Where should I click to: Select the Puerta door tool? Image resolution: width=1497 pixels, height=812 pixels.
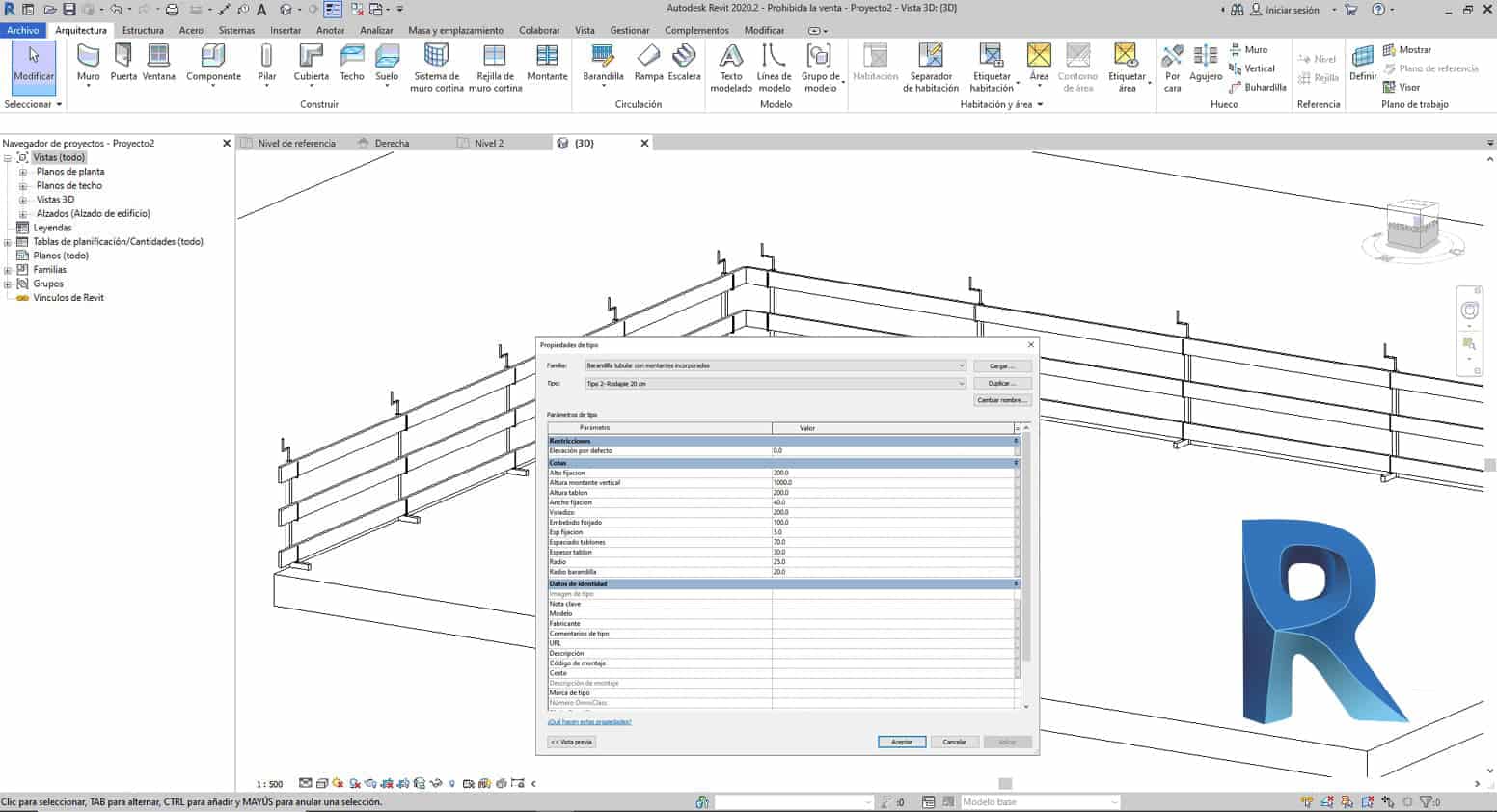[x=123, y=63]
